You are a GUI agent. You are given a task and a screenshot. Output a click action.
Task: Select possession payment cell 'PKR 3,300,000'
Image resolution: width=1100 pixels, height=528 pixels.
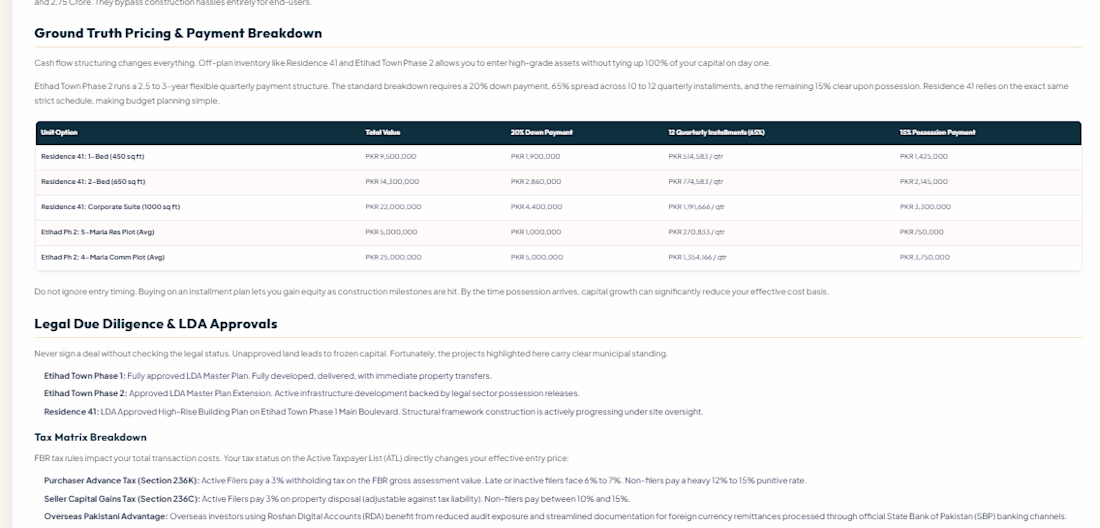[x=925, y=207]
